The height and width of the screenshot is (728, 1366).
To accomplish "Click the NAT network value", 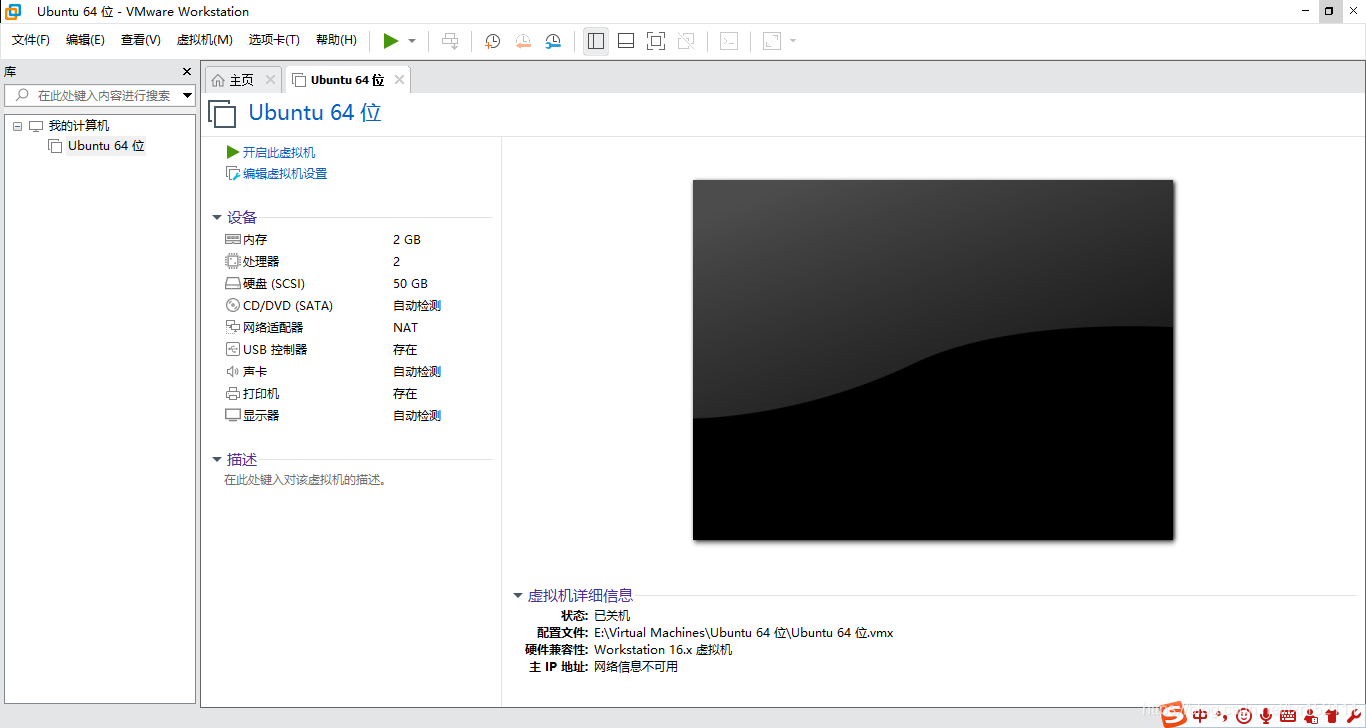I will (406, 328).
